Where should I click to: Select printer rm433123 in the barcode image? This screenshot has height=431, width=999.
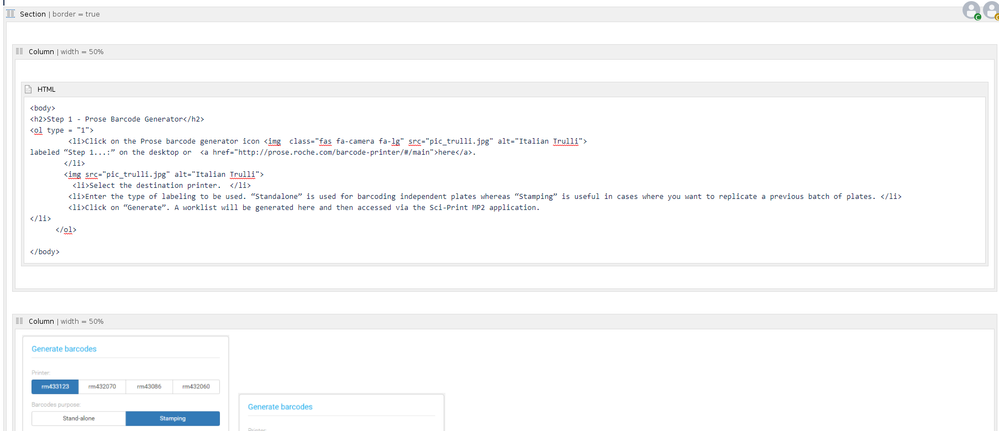point(55,386)
